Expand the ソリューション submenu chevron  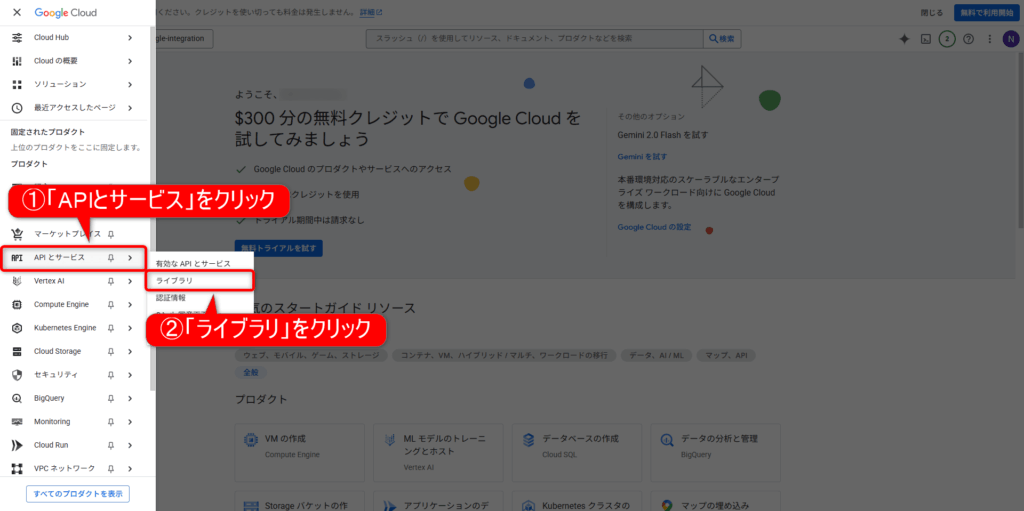tap(130, 84)
